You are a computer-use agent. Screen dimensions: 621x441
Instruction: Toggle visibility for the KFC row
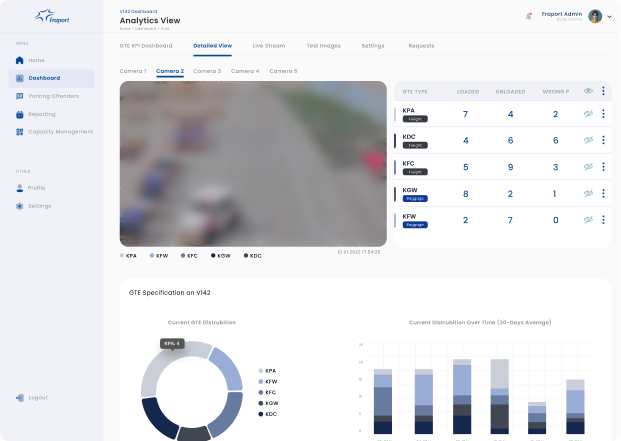pyautogui.click(x=588, y=167)
